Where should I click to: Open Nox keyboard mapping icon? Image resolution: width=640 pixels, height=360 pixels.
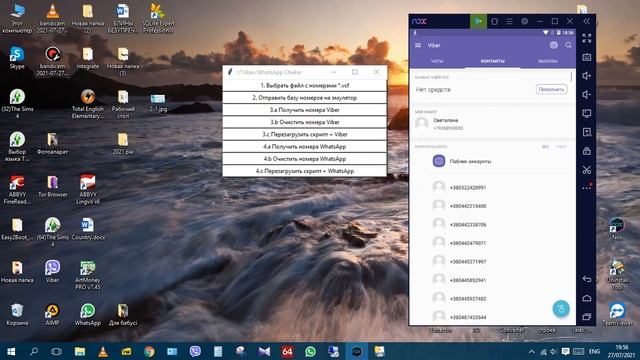click(x=587, y=57)
